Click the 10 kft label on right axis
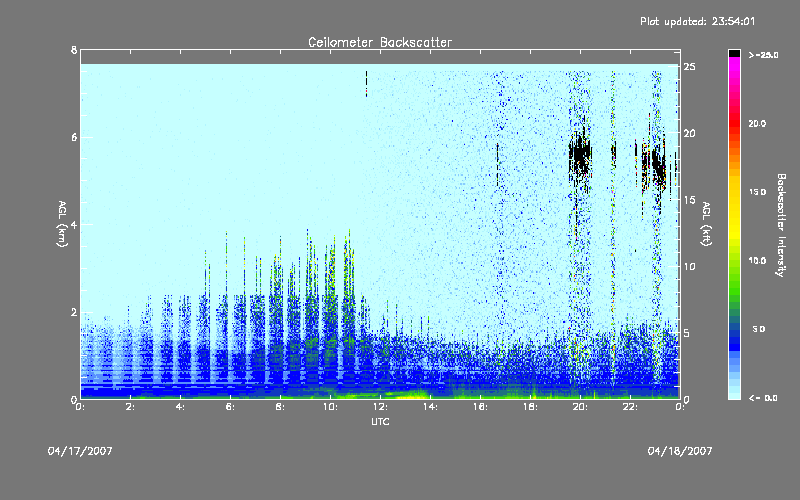This screenshot has width=800, height=500. point(690,266)
